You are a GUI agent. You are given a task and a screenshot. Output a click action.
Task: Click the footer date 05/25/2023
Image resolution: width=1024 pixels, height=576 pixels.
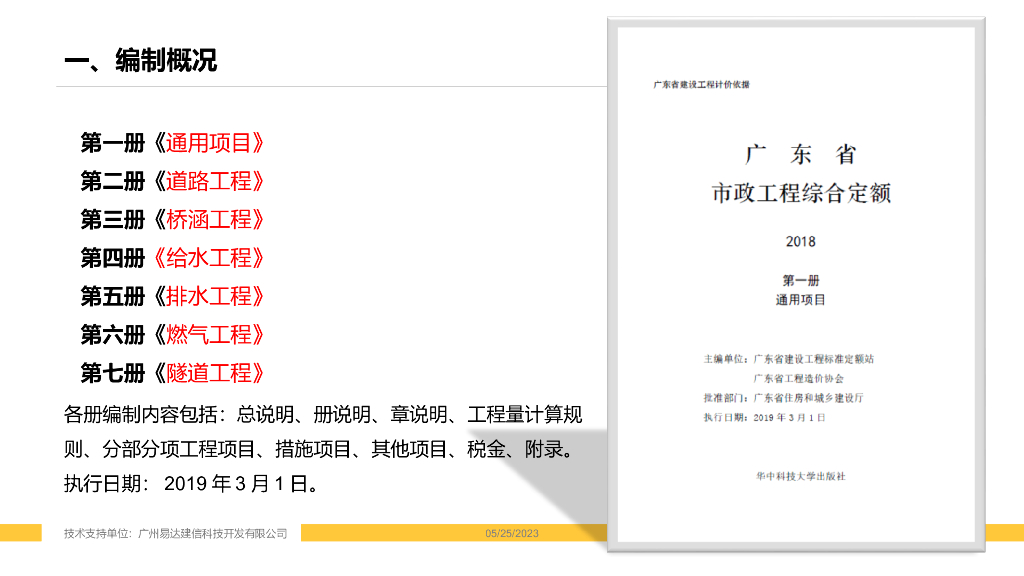tap(512, 533)
